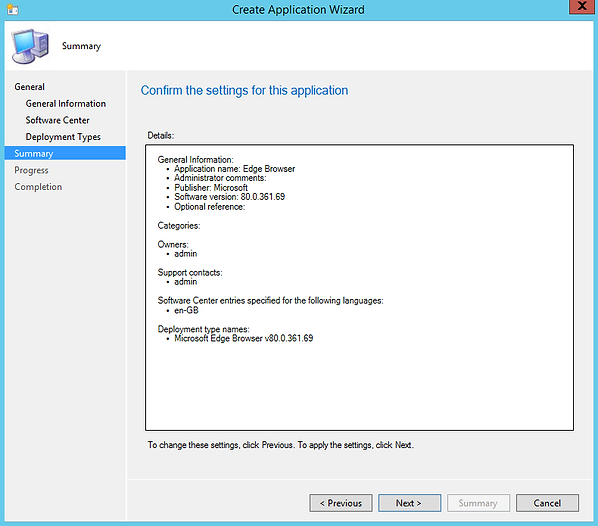Click the 'General Information:' heading in details

pos(195,159)
